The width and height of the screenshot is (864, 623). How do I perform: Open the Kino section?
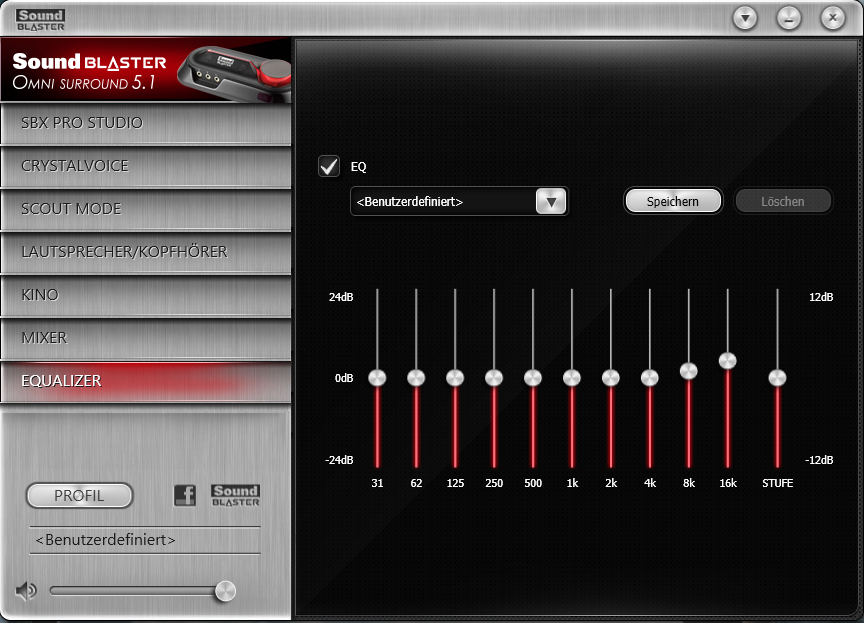[145, 295]
